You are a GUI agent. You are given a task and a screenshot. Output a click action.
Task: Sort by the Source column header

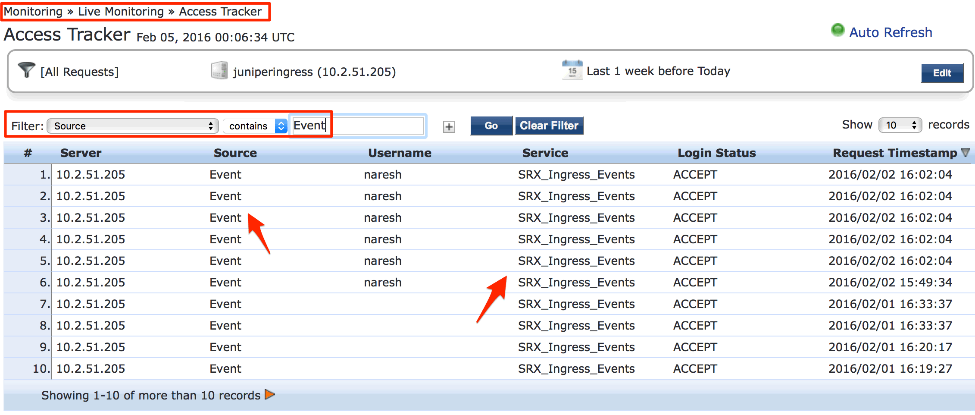(235, 153)
